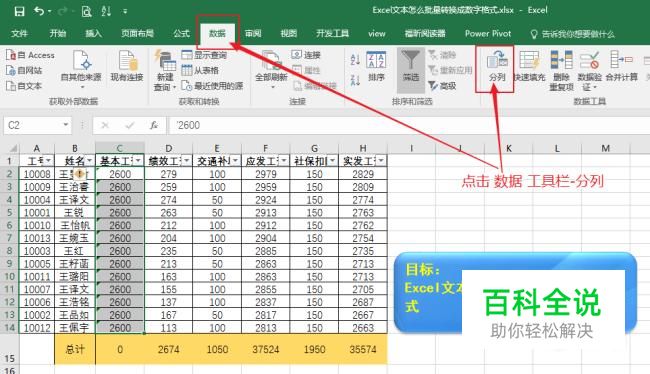Click the Save icon in quick access toolbar
650x374 pixels.
[x=19, y=11]
